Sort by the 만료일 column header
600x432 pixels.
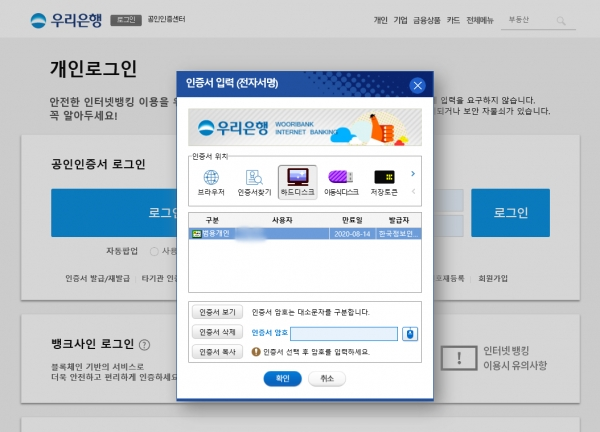352,220
